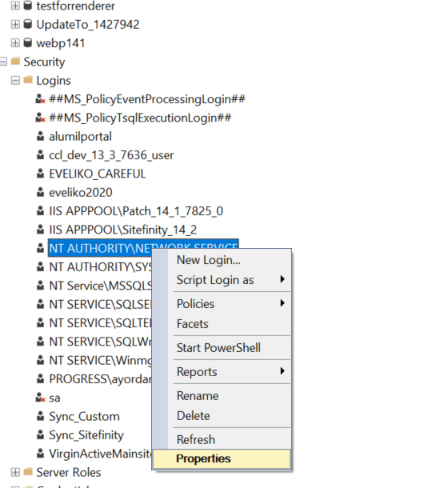This screenshot has width=422, height=488.
Task: Select the Sync_Sitefinity login name
Action: click(x=86, y=435)
